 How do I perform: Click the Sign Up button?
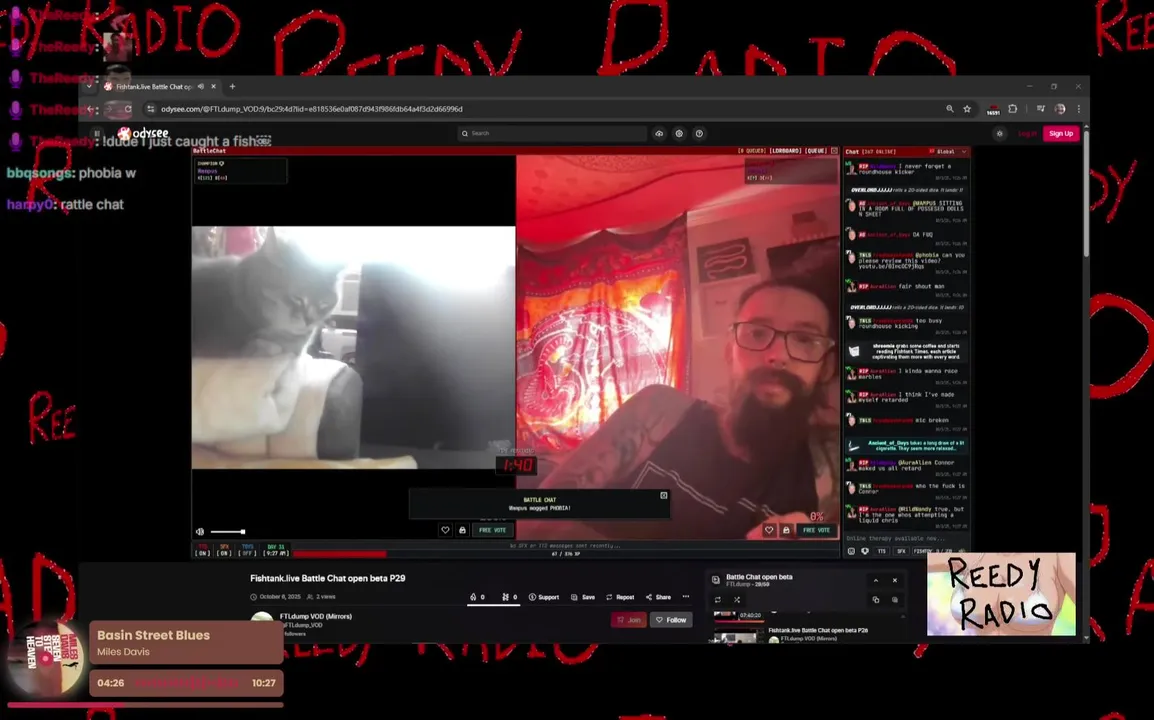1061,133
